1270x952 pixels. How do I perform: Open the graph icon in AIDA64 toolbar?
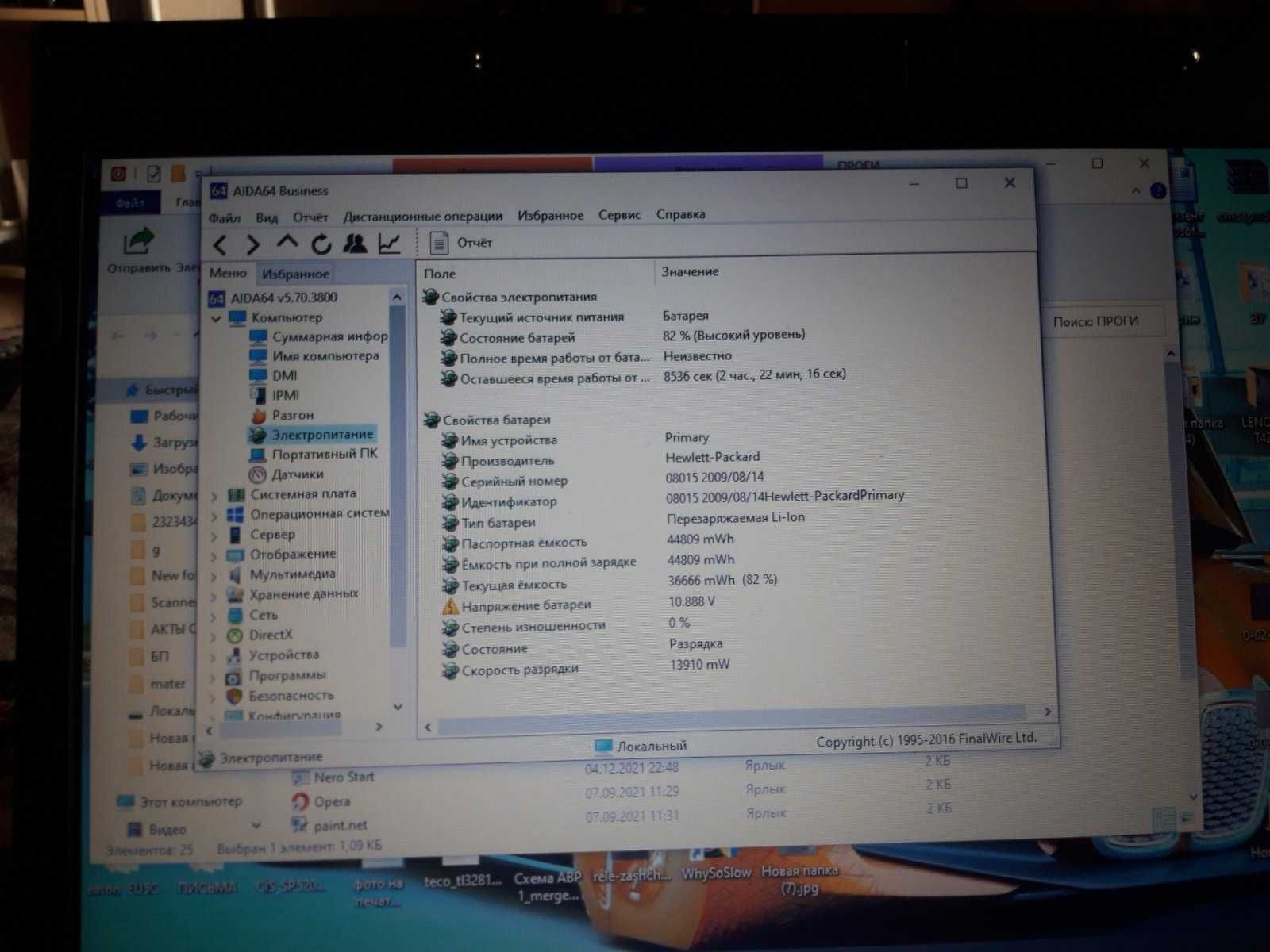(389, 244)
